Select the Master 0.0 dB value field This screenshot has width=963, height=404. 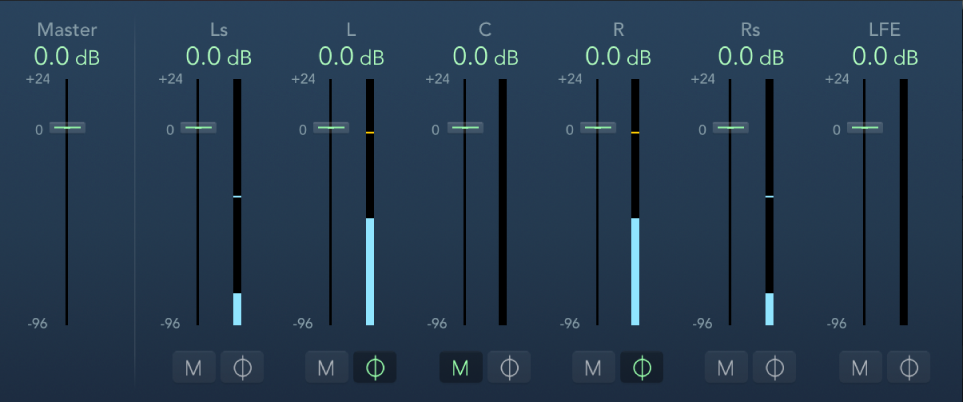pyautogui.click(x=66, y=57)
